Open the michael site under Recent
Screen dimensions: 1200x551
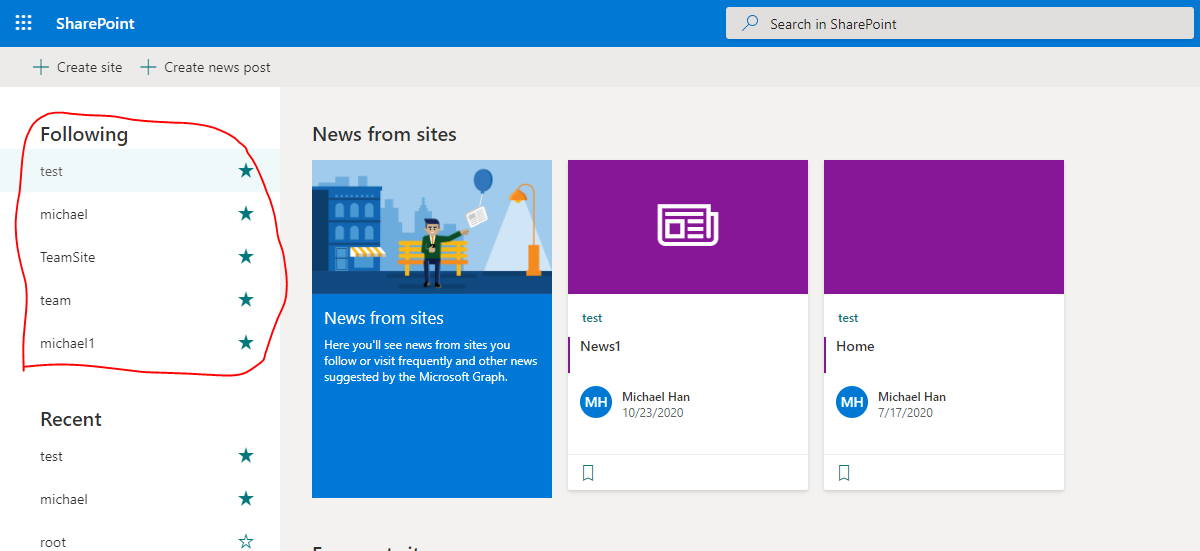coord(64,499)
